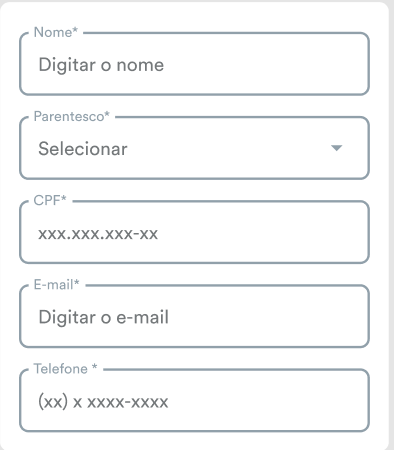Place cursor in empty area of Telefone box
394x450 pixels.
[x=268, y=402]
